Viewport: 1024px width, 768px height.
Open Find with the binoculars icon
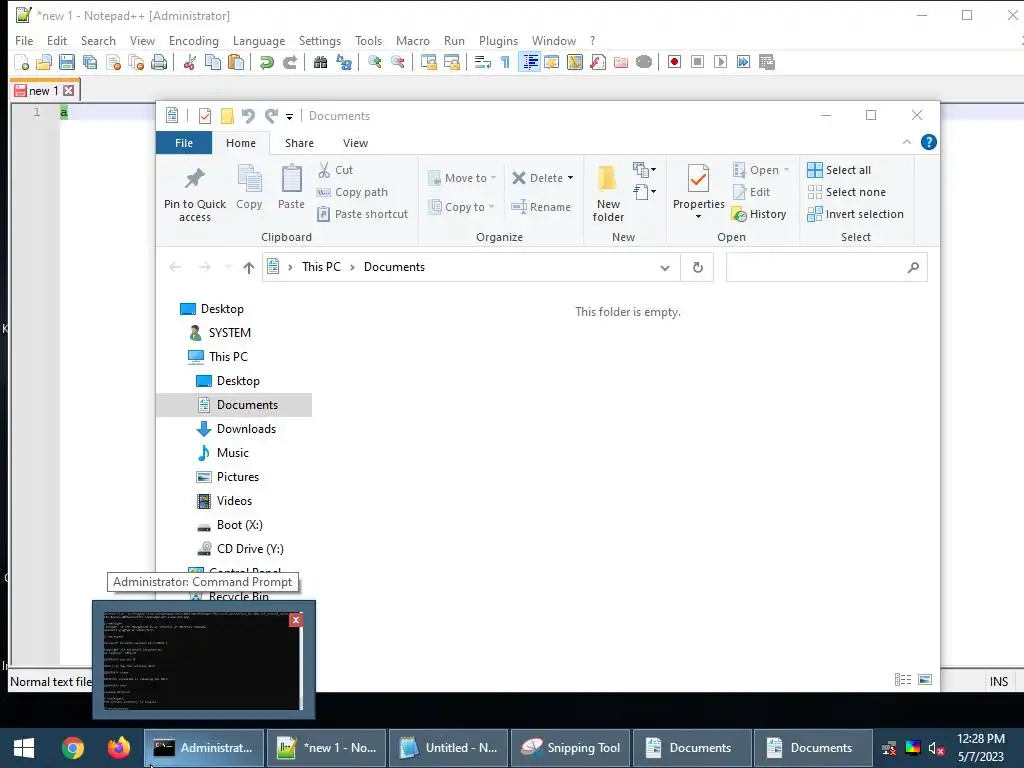320,62
